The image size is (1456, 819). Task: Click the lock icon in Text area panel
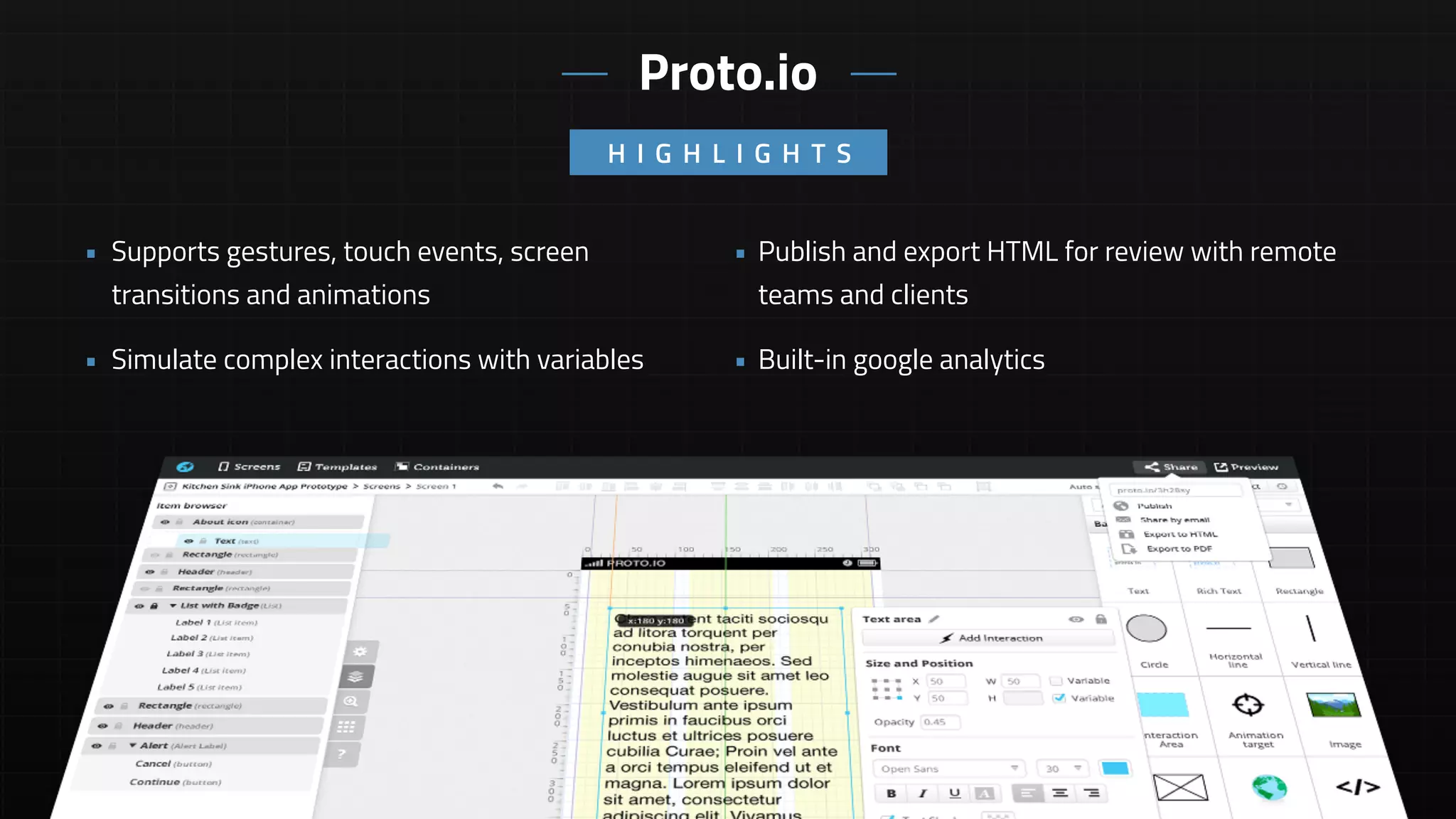pos(1101,619)
